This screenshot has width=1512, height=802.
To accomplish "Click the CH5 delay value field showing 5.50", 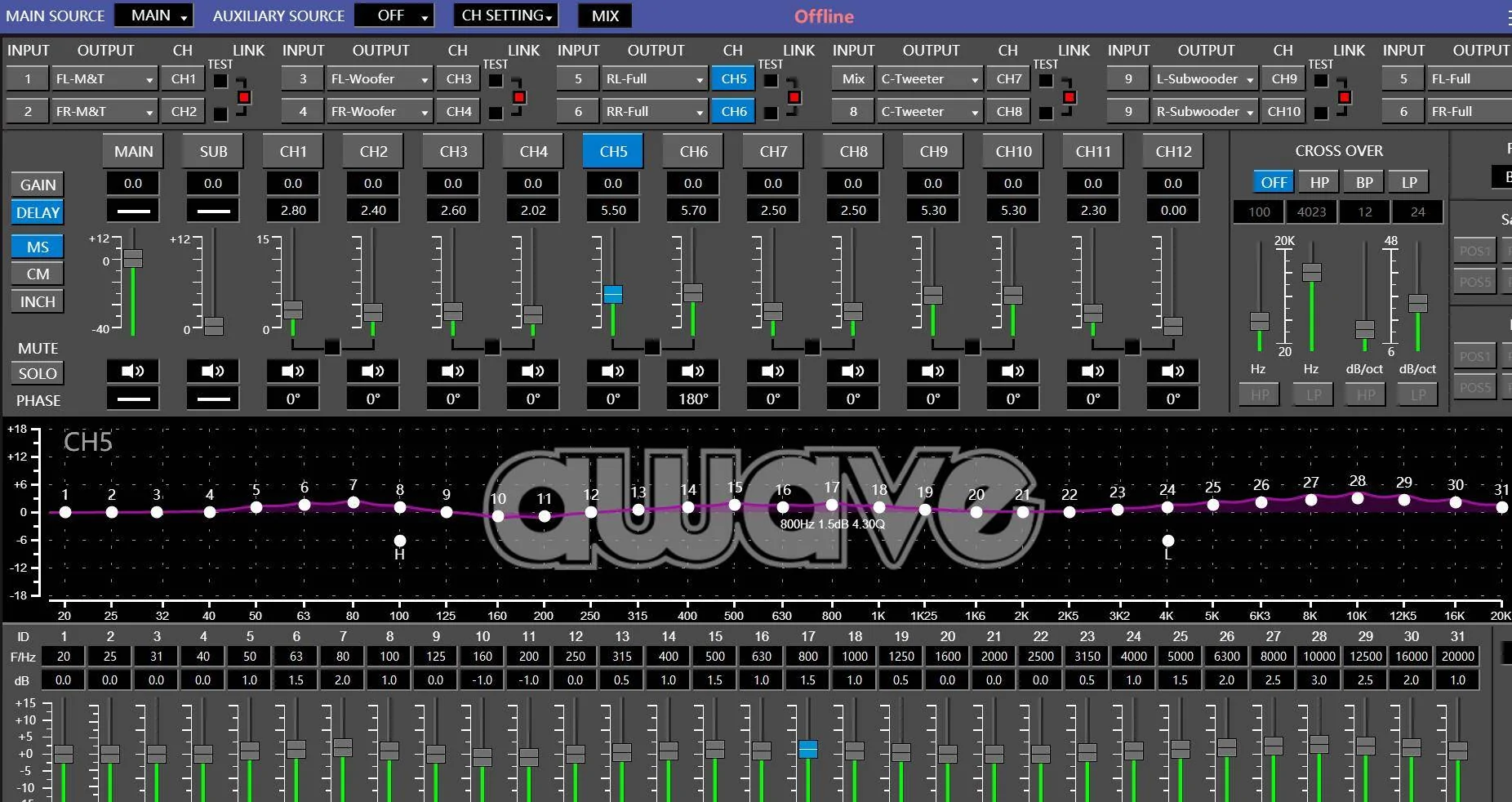I will [x=613, y=210].
